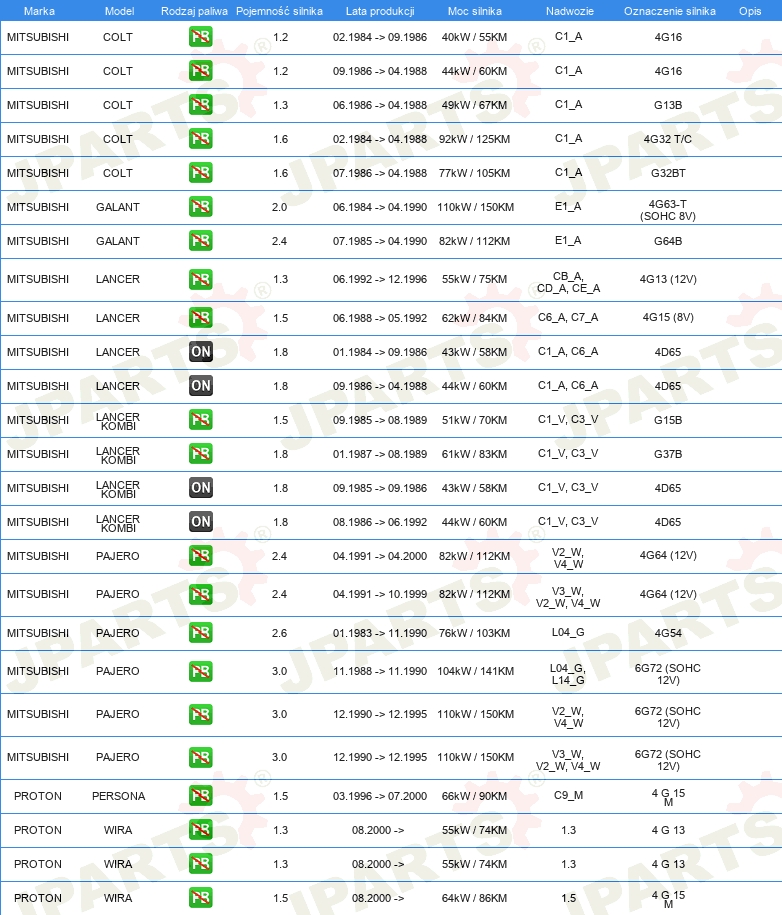Select petrol icon for Pajero 04.1991 -> 10.1999
This screenshot has width=782, height=915.
click(200, 594)
